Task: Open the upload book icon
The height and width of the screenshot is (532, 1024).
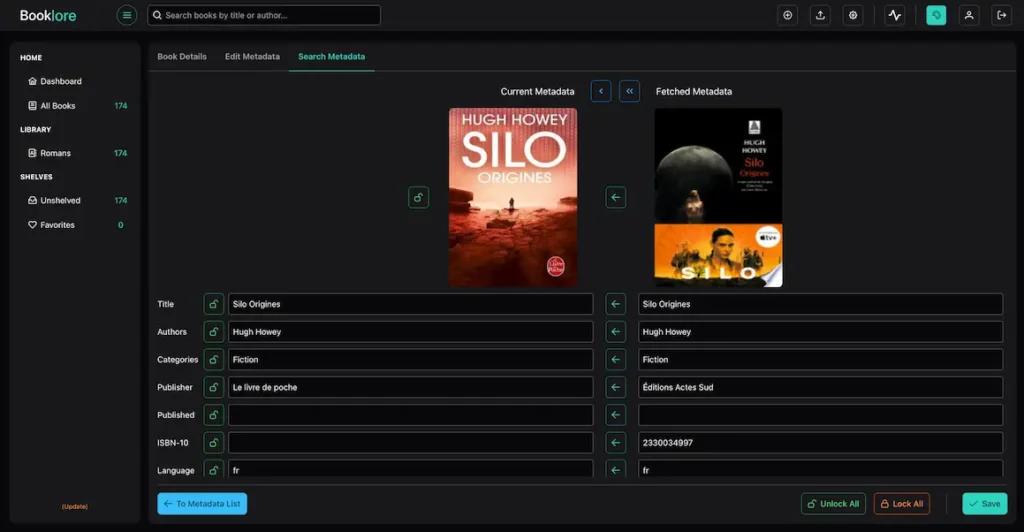Action: click(x=820, y=15)
